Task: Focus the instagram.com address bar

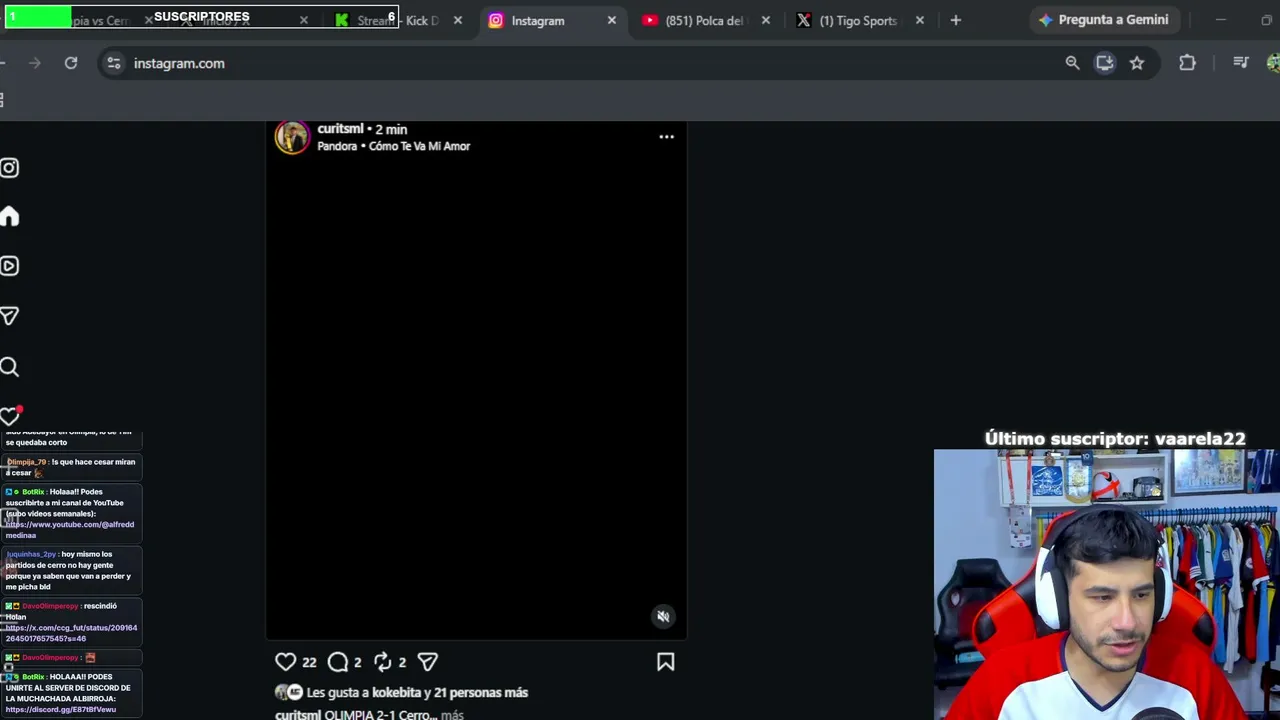Action: point(590,63)
